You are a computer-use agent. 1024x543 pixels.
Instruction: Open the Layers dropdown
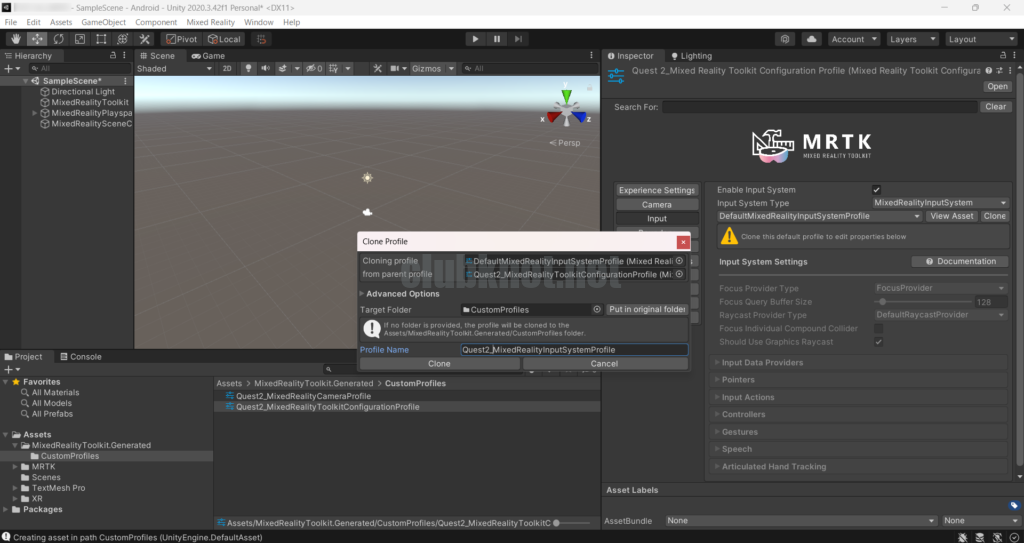[x=910, y=39]
